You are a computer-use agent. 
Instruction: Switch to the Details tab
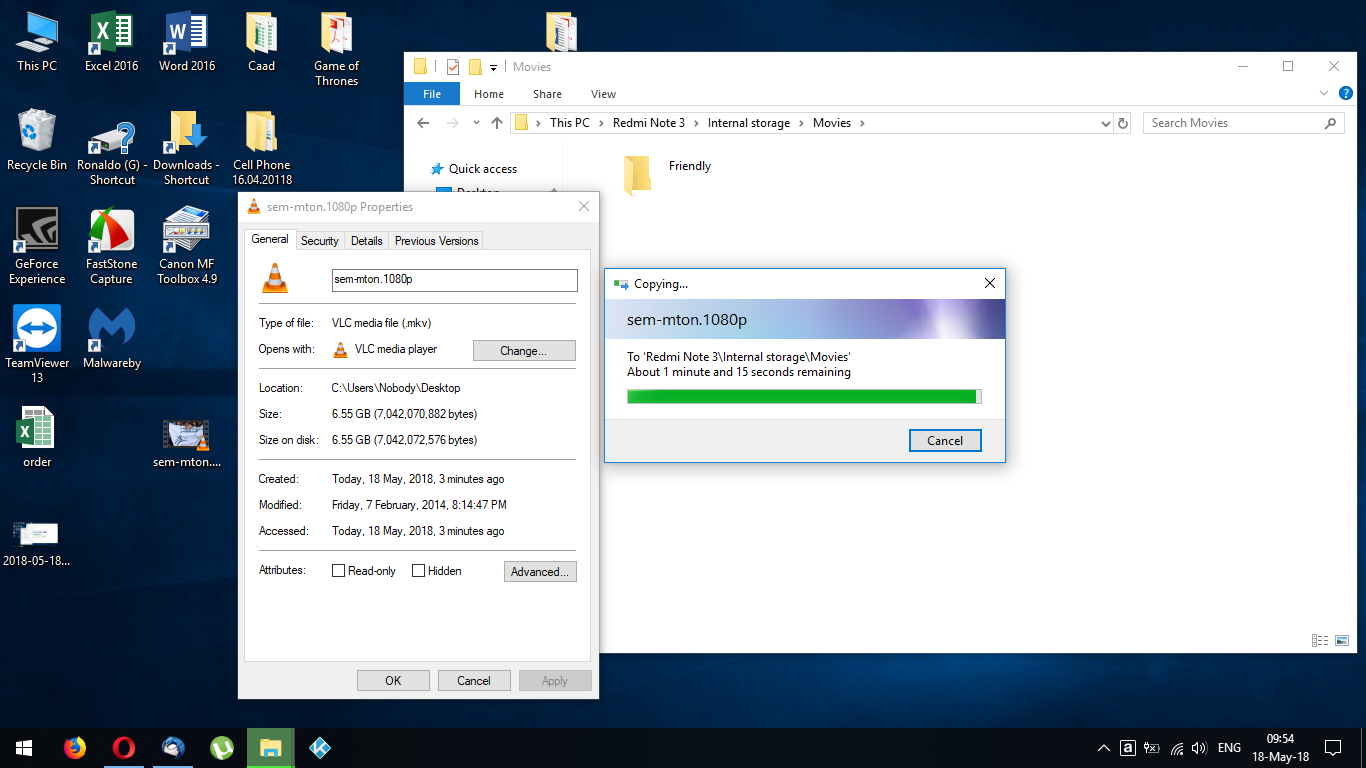(366, 241)
